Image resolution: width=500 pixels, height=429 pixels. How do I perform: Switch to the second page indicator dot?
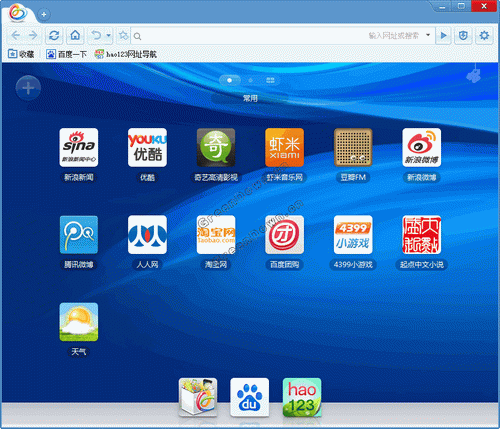250,80
